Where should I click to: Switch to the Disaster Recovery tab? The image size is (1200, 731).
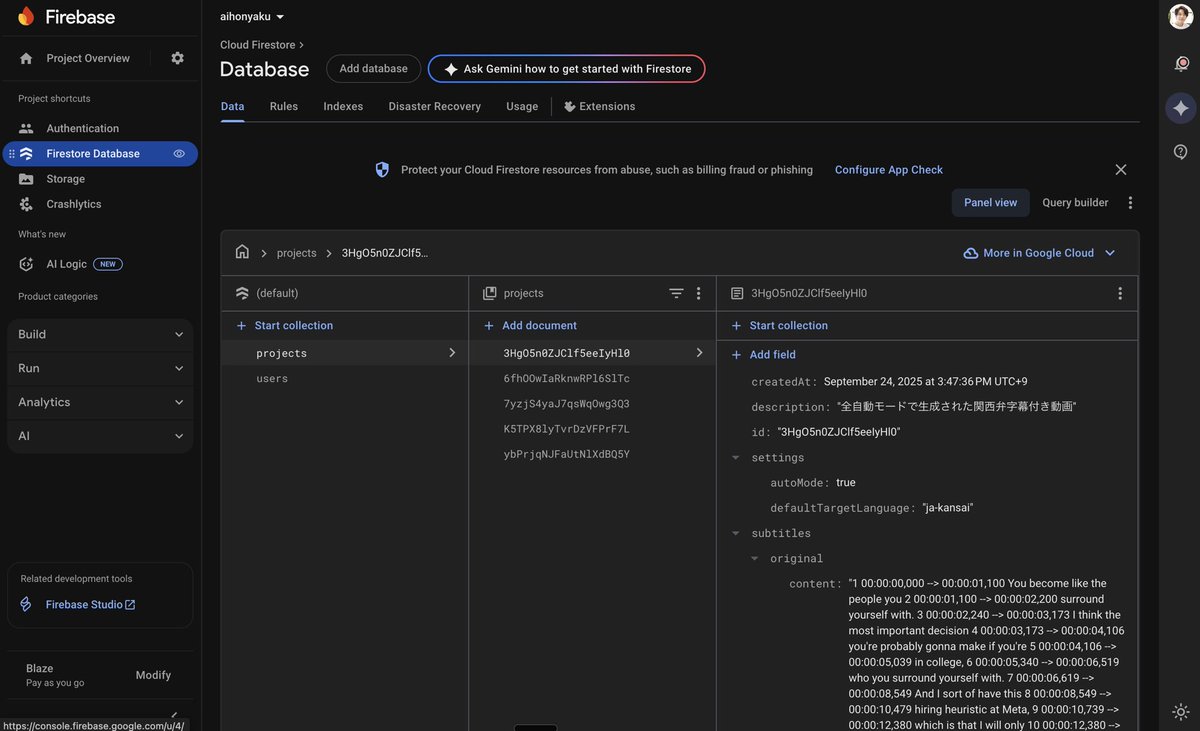click(435, 106)
